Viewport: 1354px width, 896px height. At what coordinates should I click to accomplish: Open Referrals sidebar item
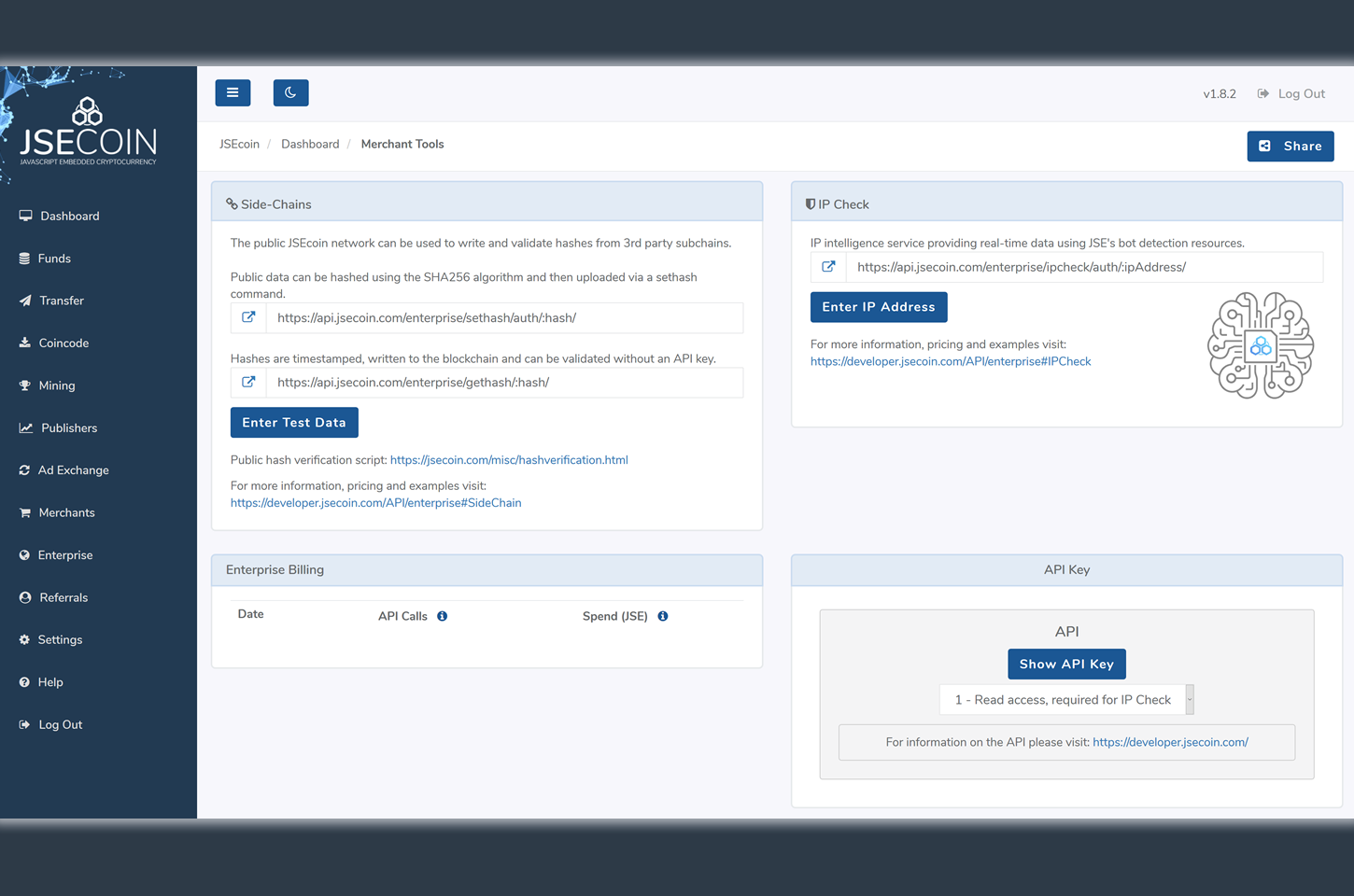point(63,598)
